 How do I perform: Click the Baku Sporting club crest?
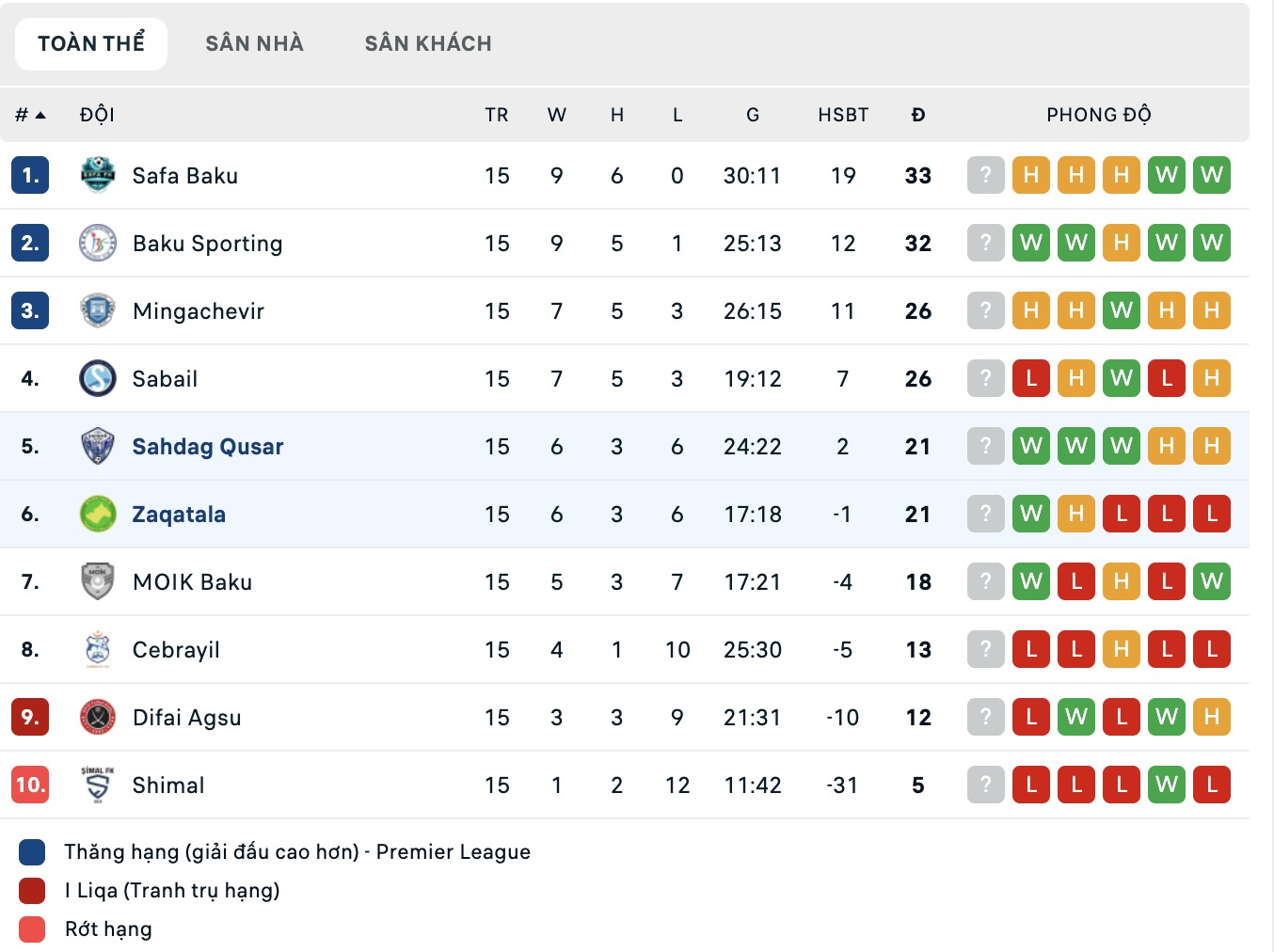click(x=98, y=243)
